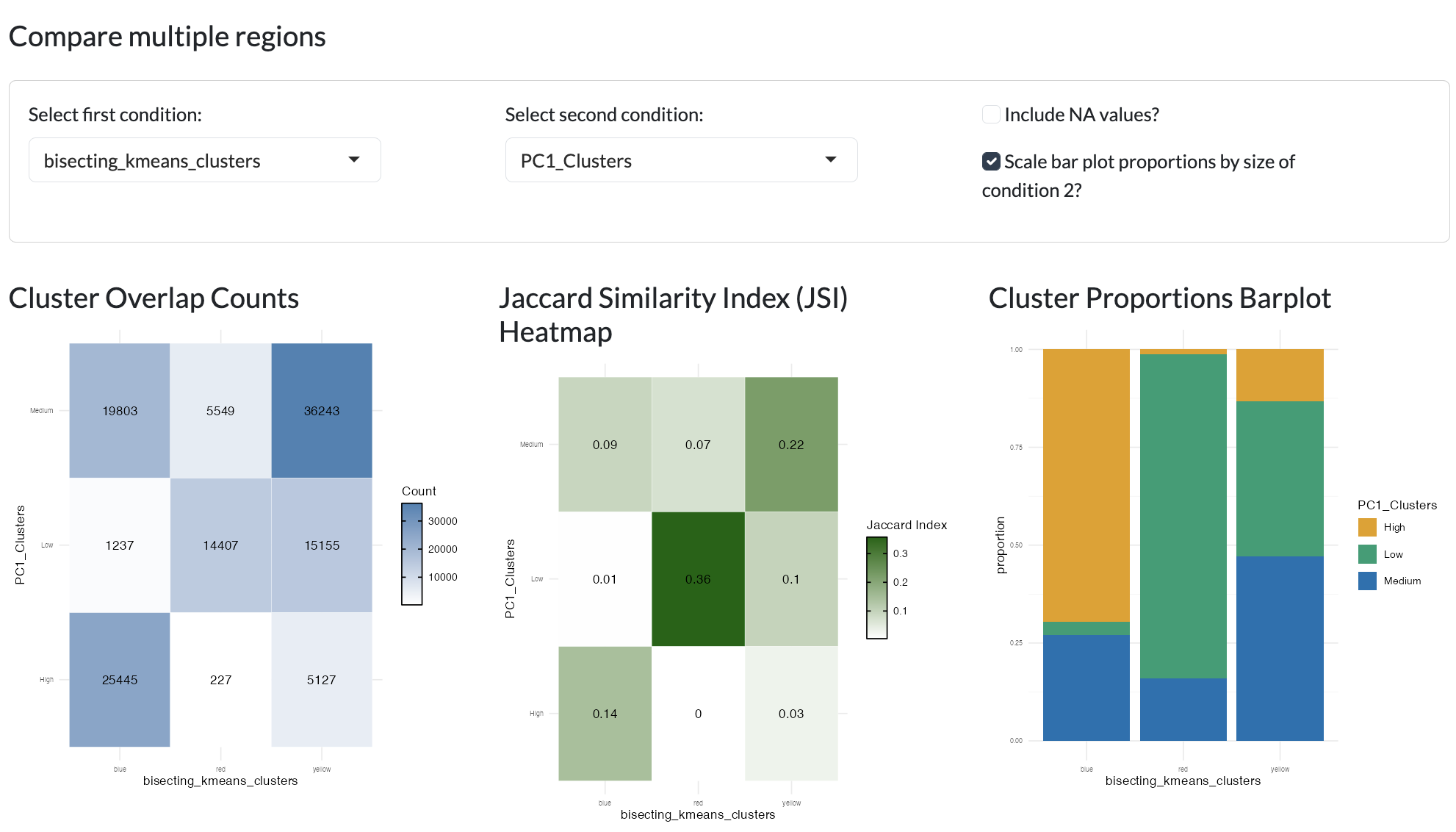
Task: Click the Include NA values label
Action: (x=1081, y=115)
